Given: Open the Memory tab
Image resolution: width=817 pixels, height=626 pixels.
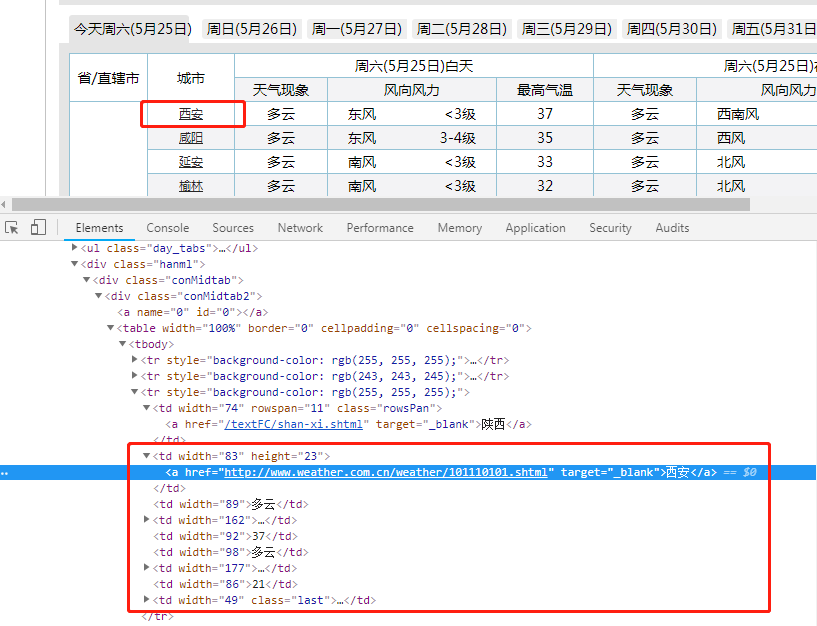Looking at the screenshot, I should [460, 228].
